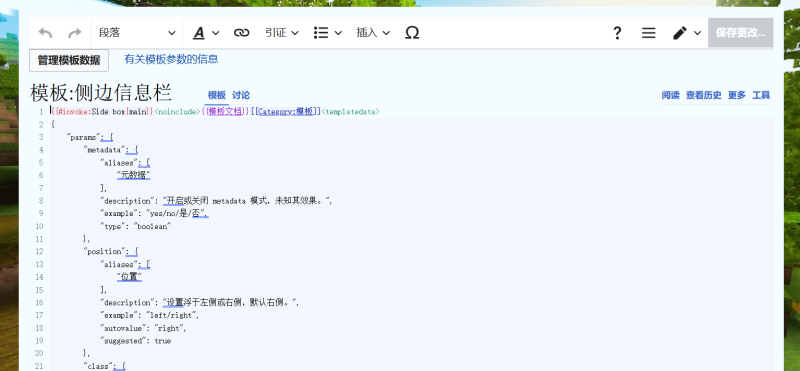800x371 pixels.
Task: Open the special character Omega tool
Action: tap(412, 33)
